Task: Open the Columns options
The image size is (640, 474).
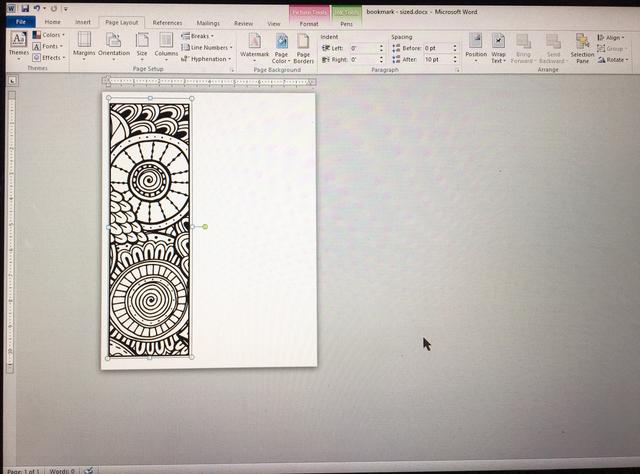Action: 166,46
